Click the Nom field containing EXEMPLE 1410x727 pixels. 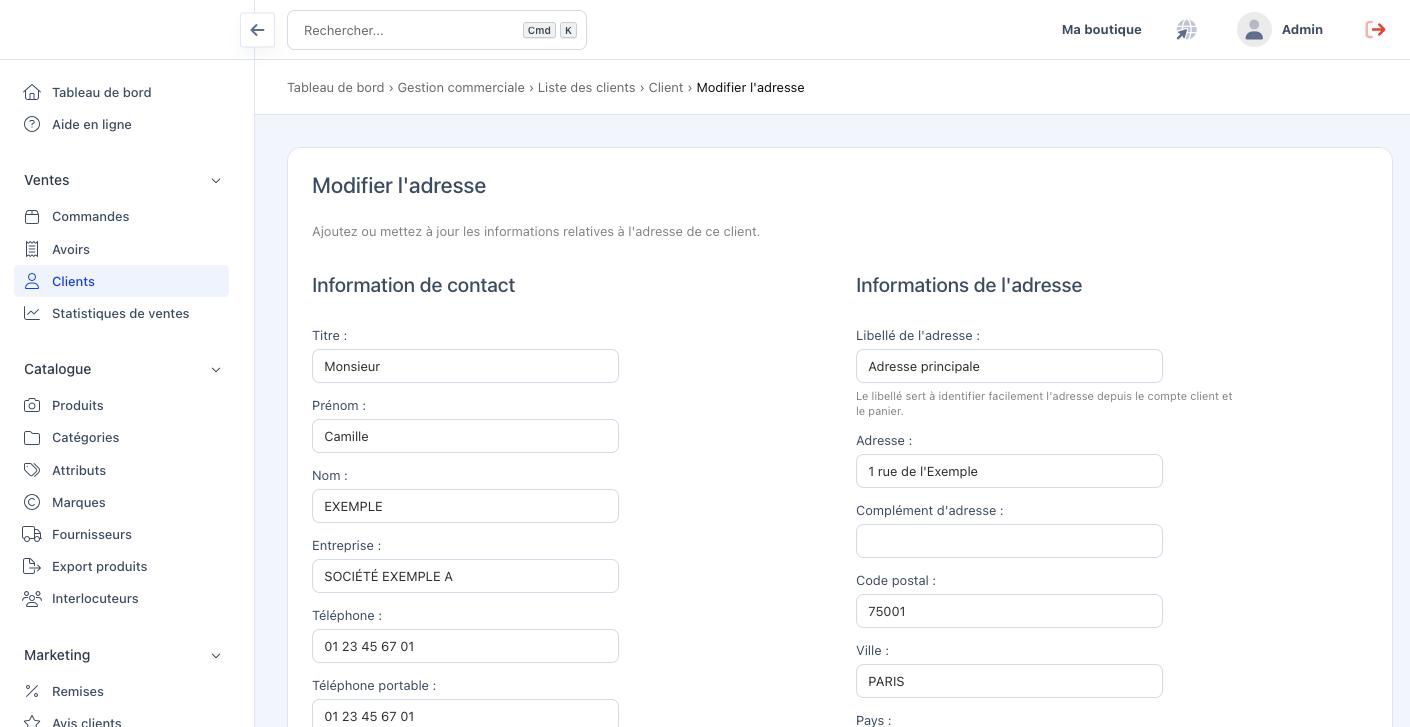tap(465, 506)
